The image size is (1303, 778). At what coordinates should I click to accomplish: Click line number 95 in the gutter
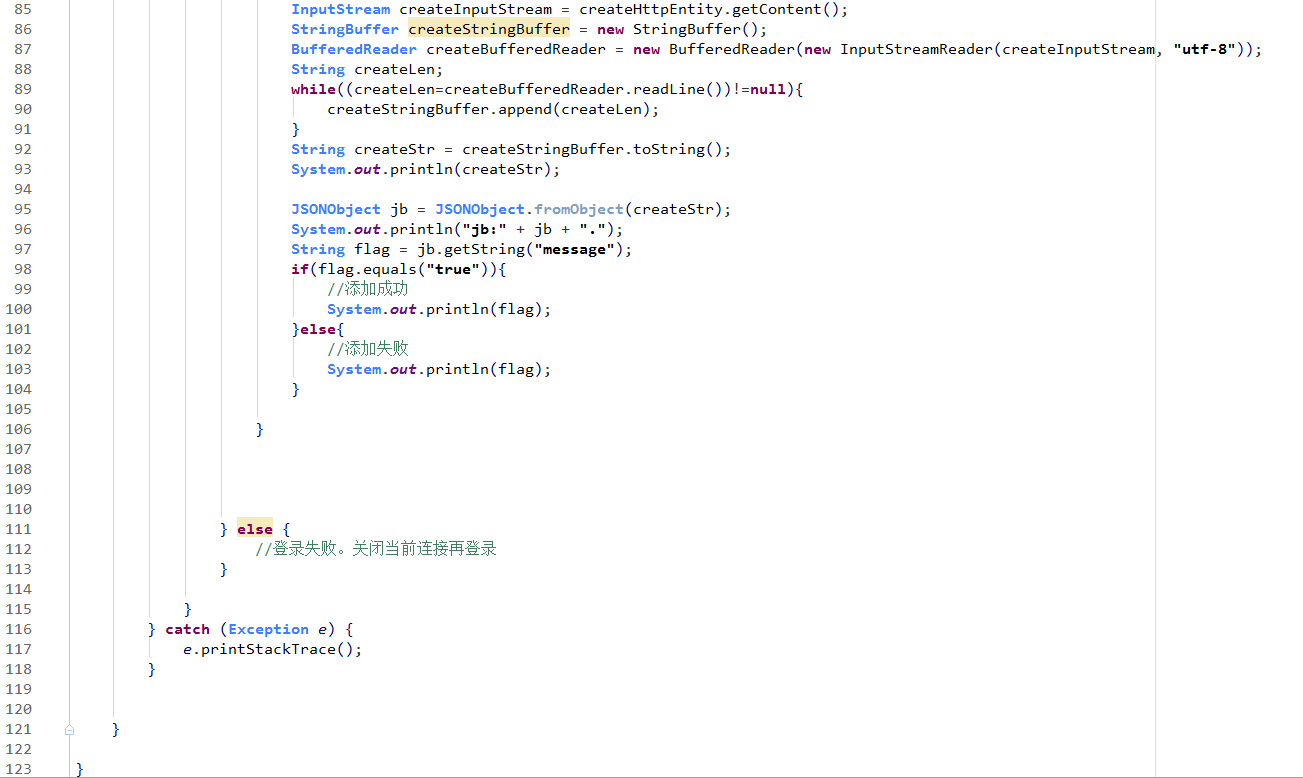coord(23,209)
